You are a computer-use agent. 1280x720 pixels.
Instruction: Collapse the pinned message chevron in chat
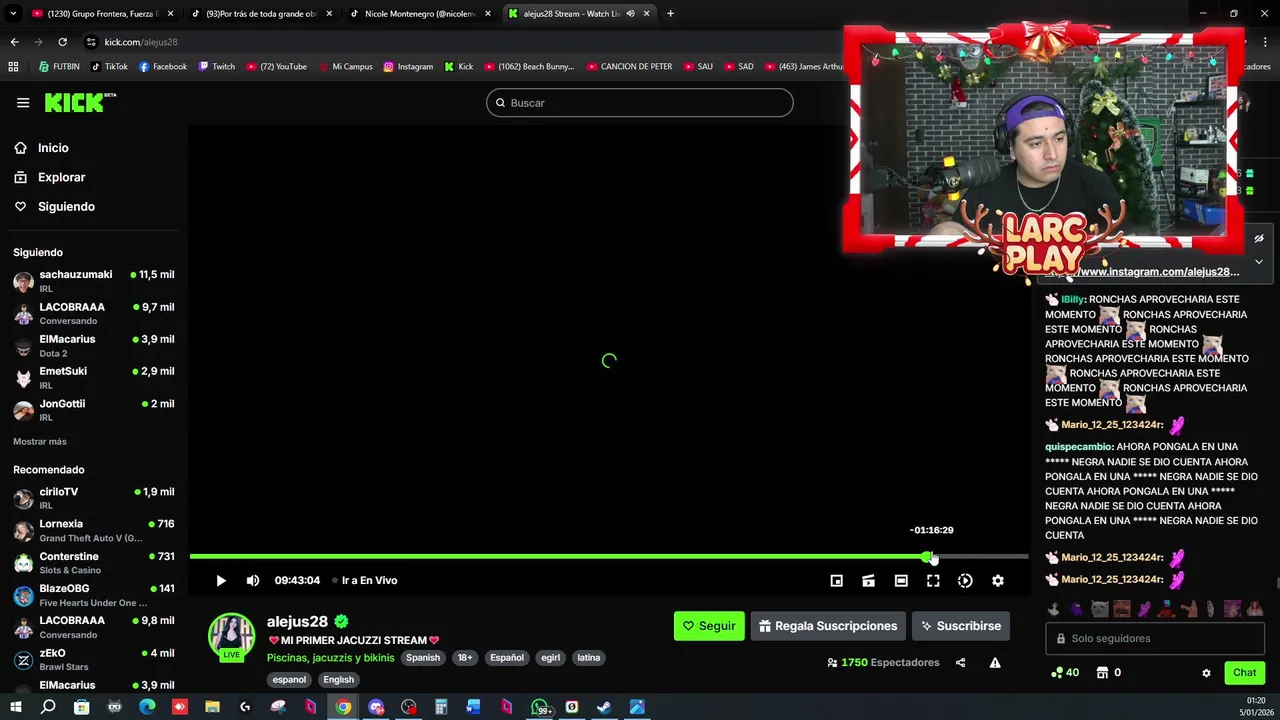click(x=1259, y=262)
